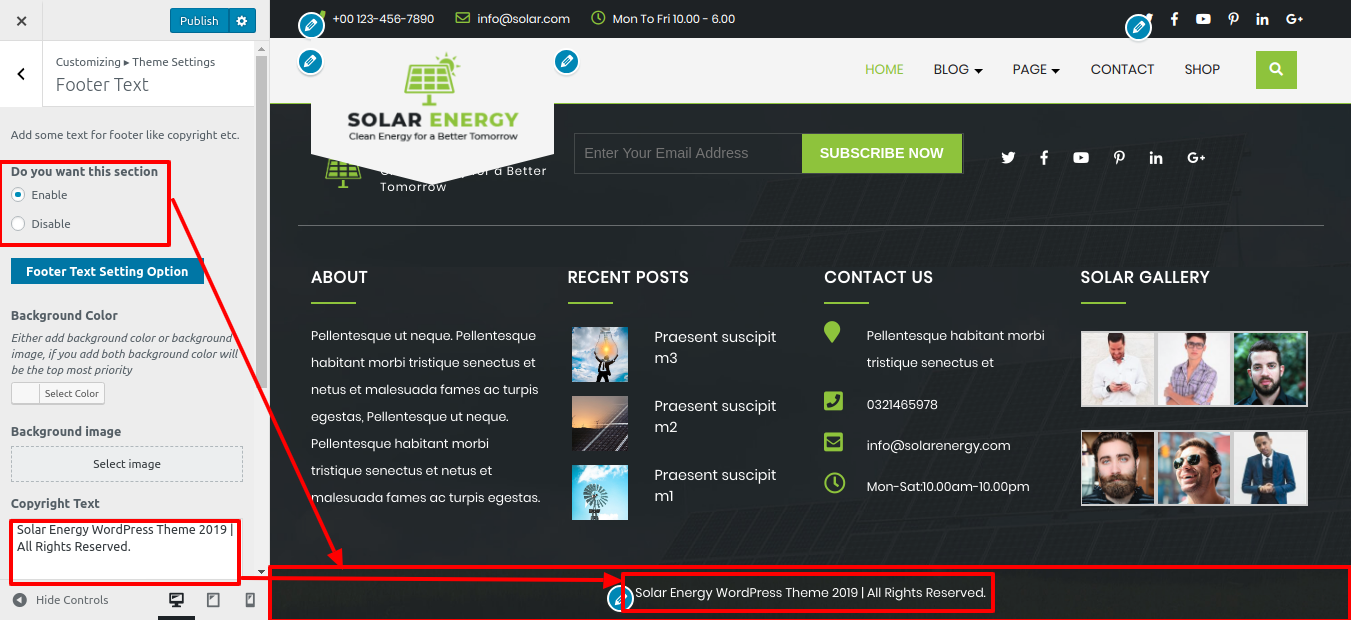The height and width of the screenshot is (620, 1351).
Task: Click the Mon To Fri 10.00 - 6.00 hours text
Action: [x=673, y=19]
